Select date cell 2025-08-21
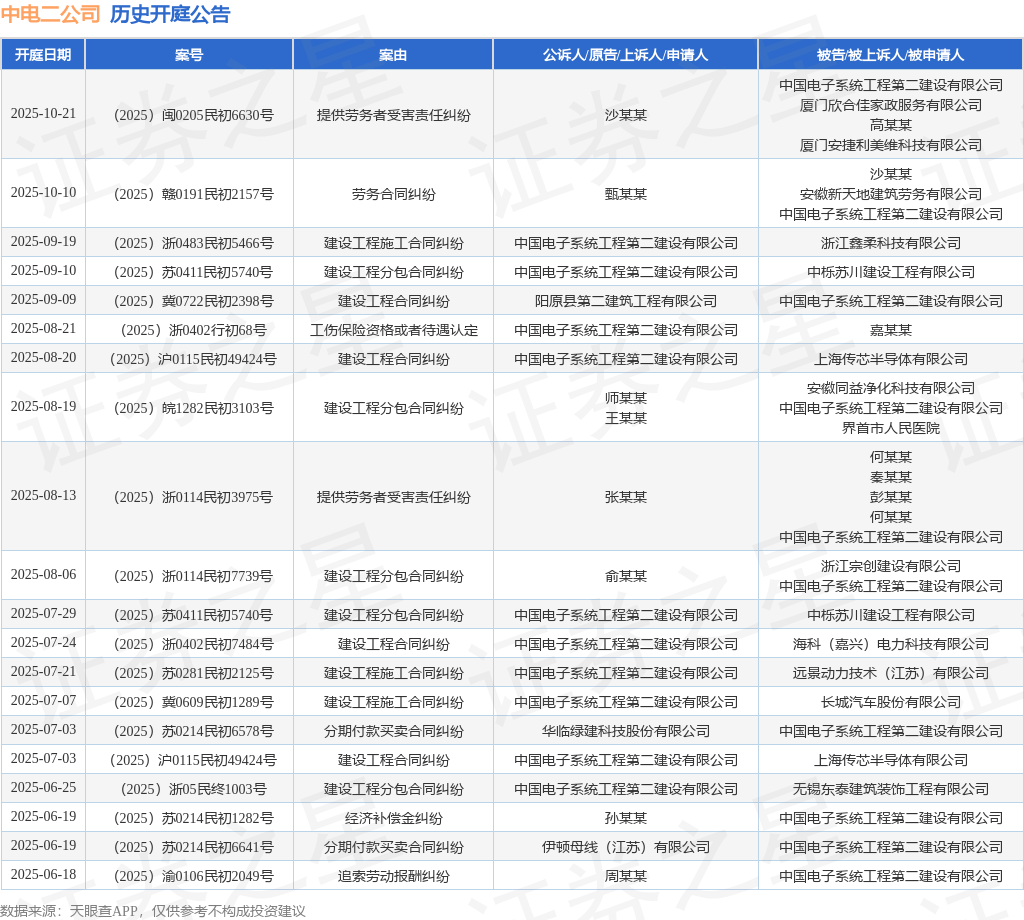This screenshot has width=1024, height=920. pyautogui.click(x=43, y=328)
